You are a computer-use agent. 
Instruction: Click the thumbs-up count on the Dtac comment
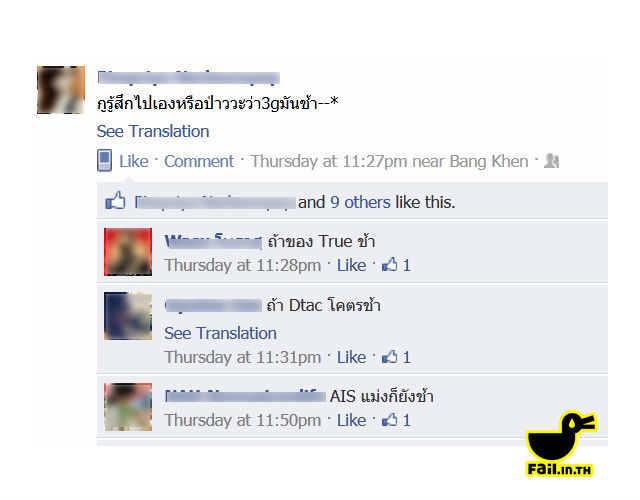tap(396, 357)
